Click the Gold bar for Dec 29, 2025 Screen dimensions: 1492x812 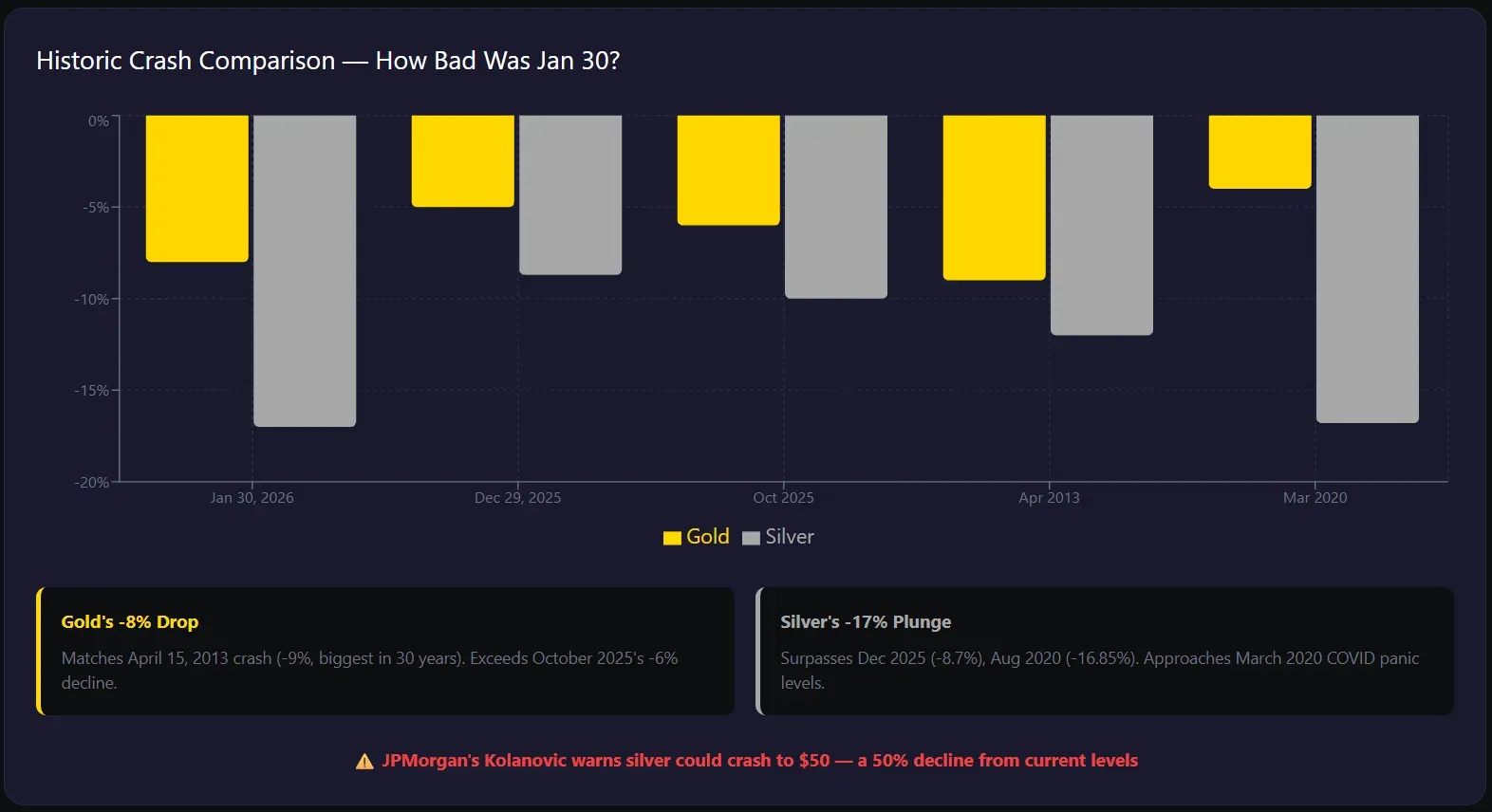[x=463, y=161]
